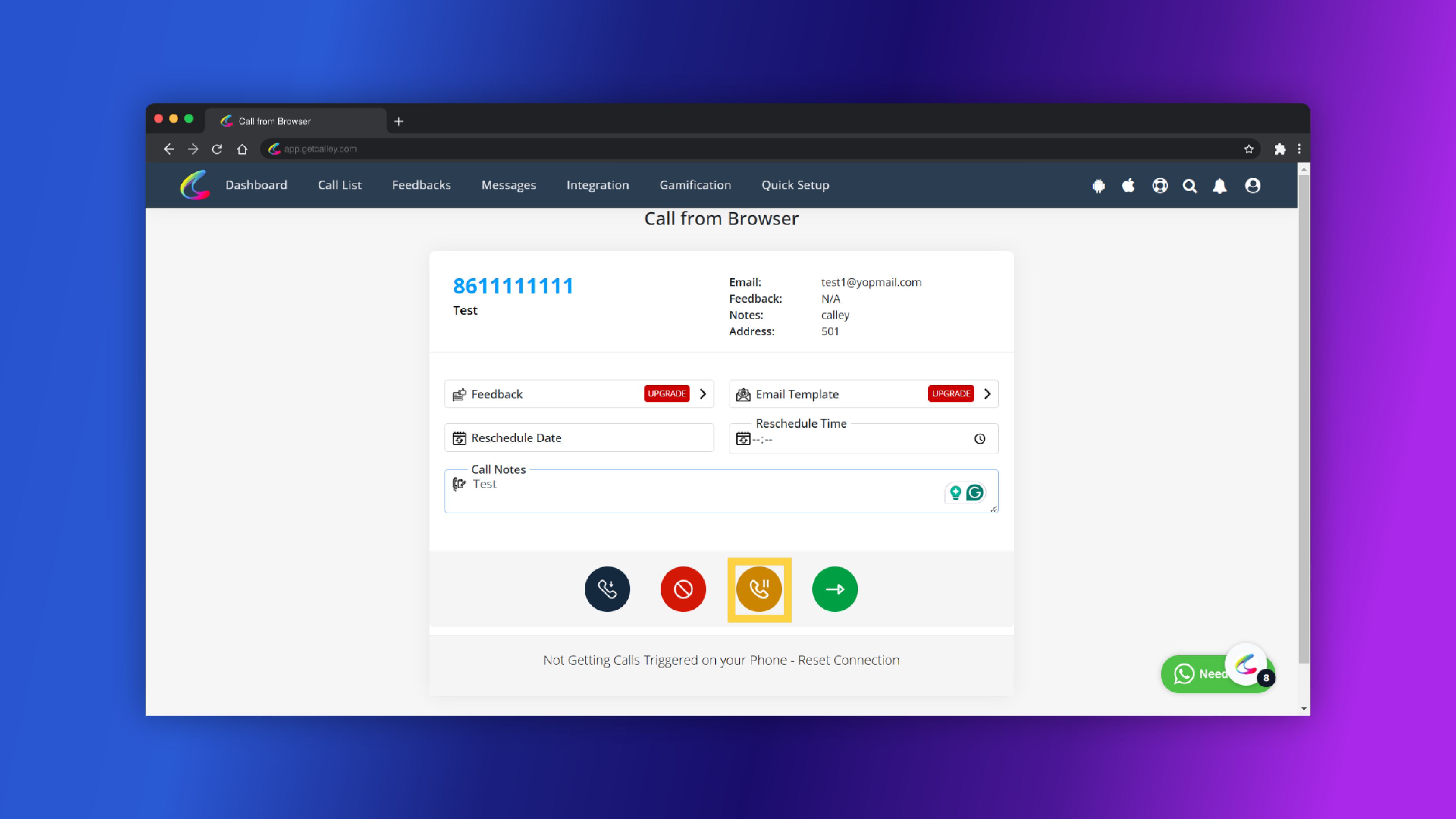This screenshot has width=1456, height=819.
Task: Open the Feedback dropdown field
Action: [579, 393]
